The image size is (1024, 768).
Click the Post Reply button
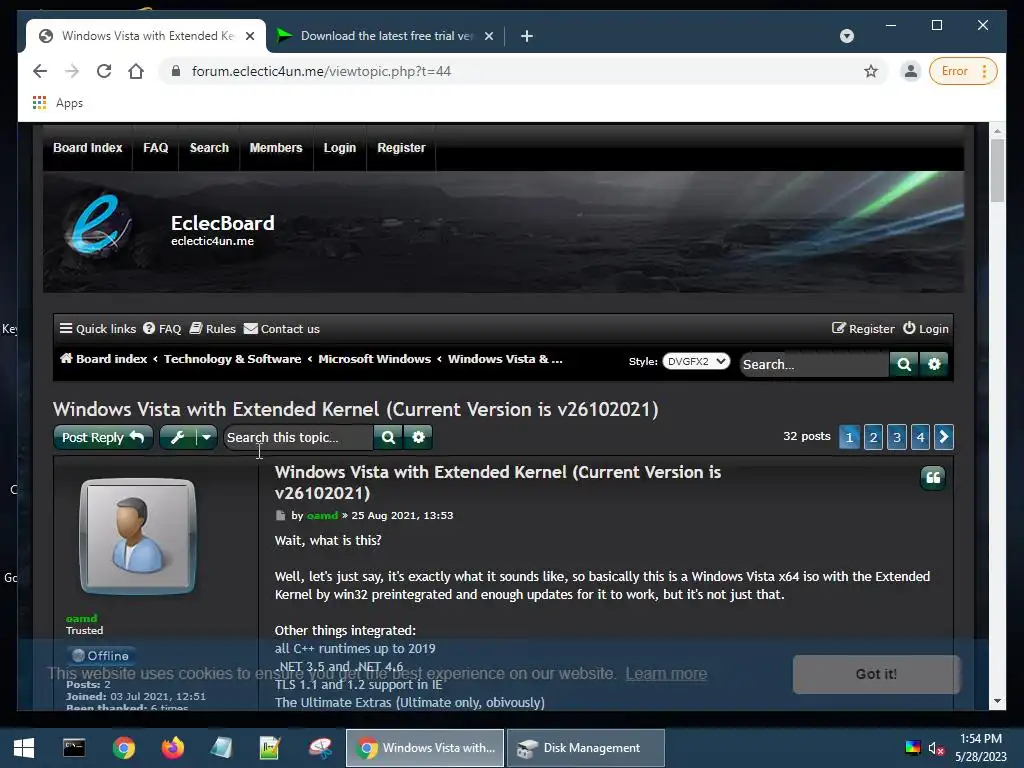click(x=103, y=438)
